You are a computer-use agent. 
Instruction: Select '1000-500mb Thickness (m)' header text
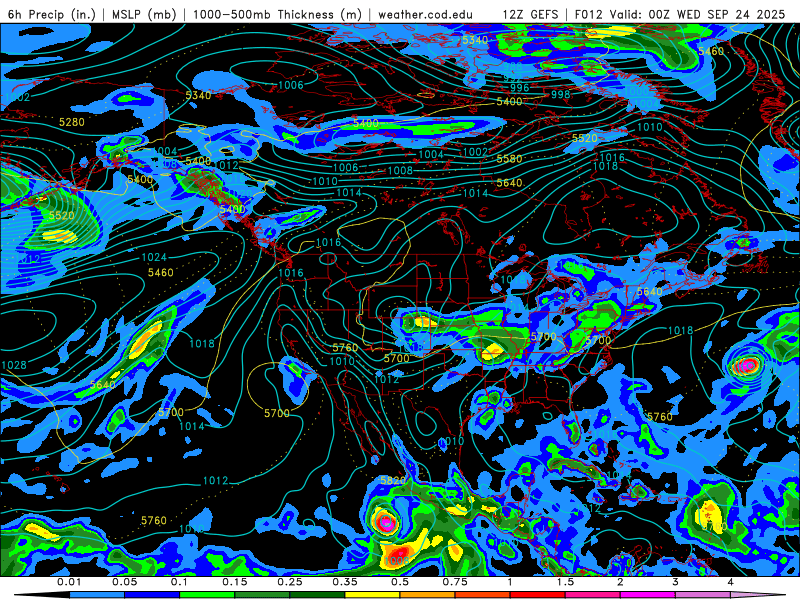277,14
